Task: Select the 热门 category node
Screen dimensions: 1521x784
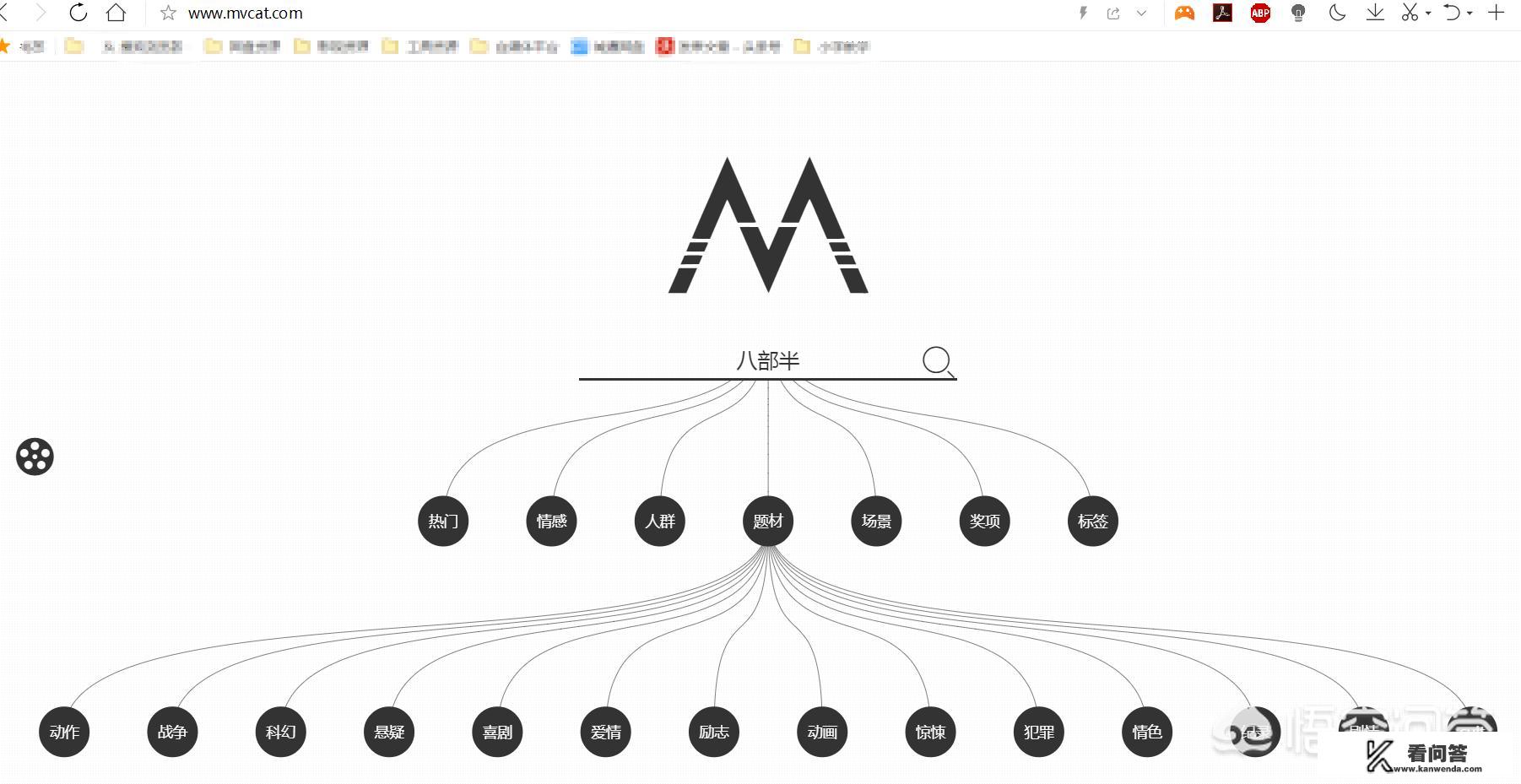Action: coord(443,521)
